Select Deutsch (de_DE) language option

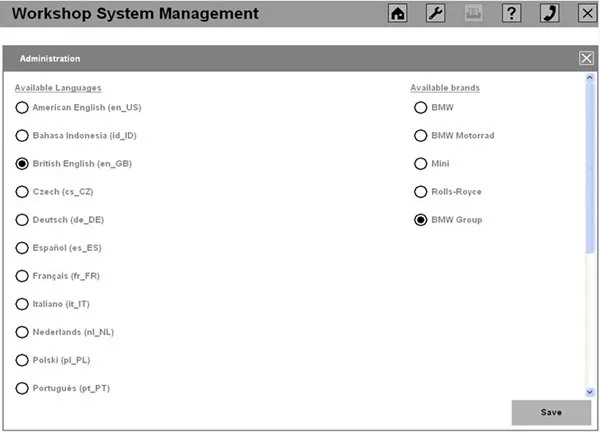point(22,219)
